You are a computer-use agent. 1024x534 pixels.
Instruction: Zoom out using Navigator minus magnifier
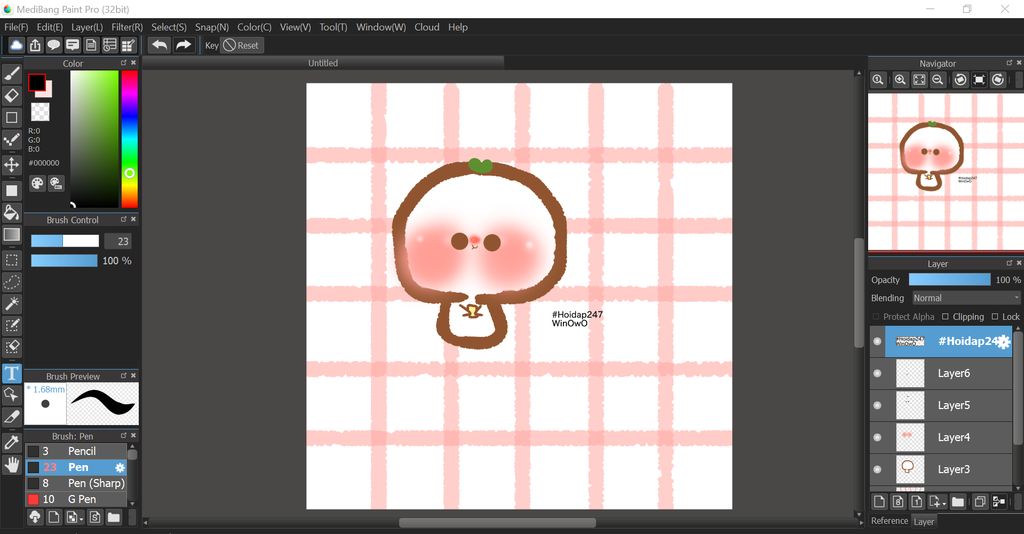[938, 80]
